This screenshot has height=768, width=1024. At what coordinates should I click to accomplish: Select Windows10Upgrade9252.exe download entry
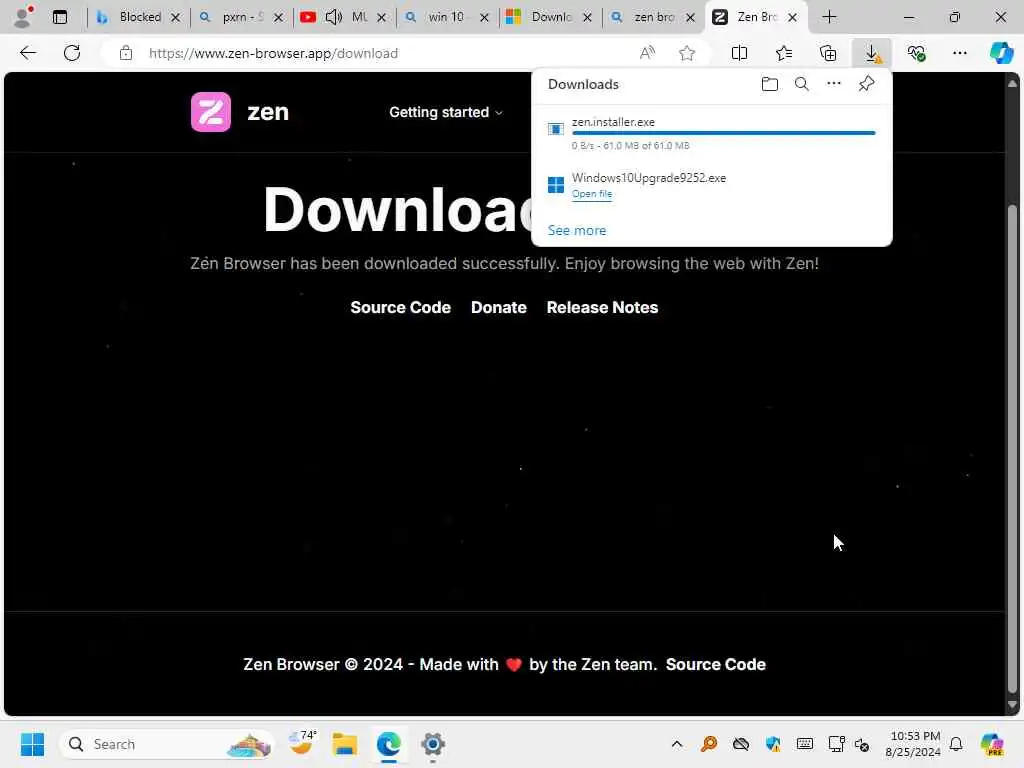coord(712,185)
